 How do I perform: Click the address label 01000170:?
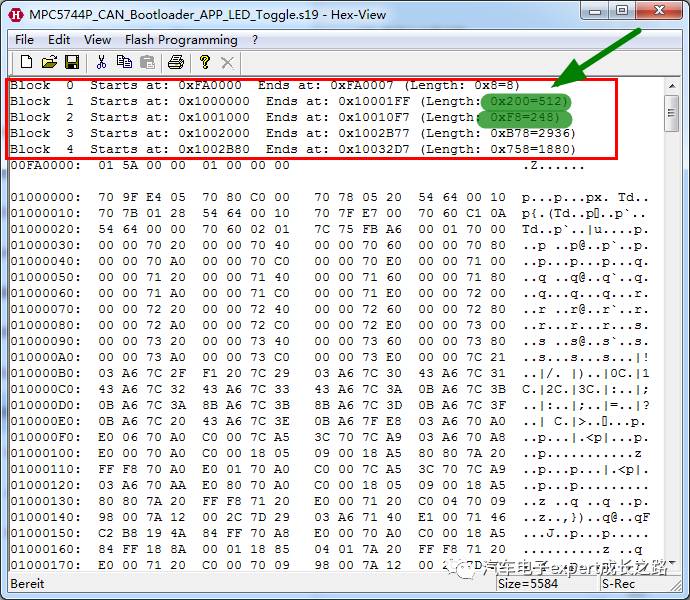[46, 565]
